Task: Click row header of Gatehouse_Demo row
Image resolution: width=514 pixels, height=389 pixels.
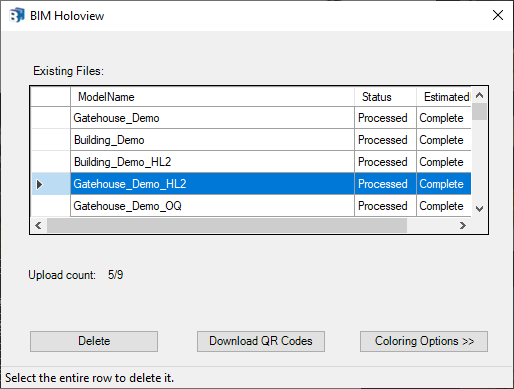Action: (51, 118)
